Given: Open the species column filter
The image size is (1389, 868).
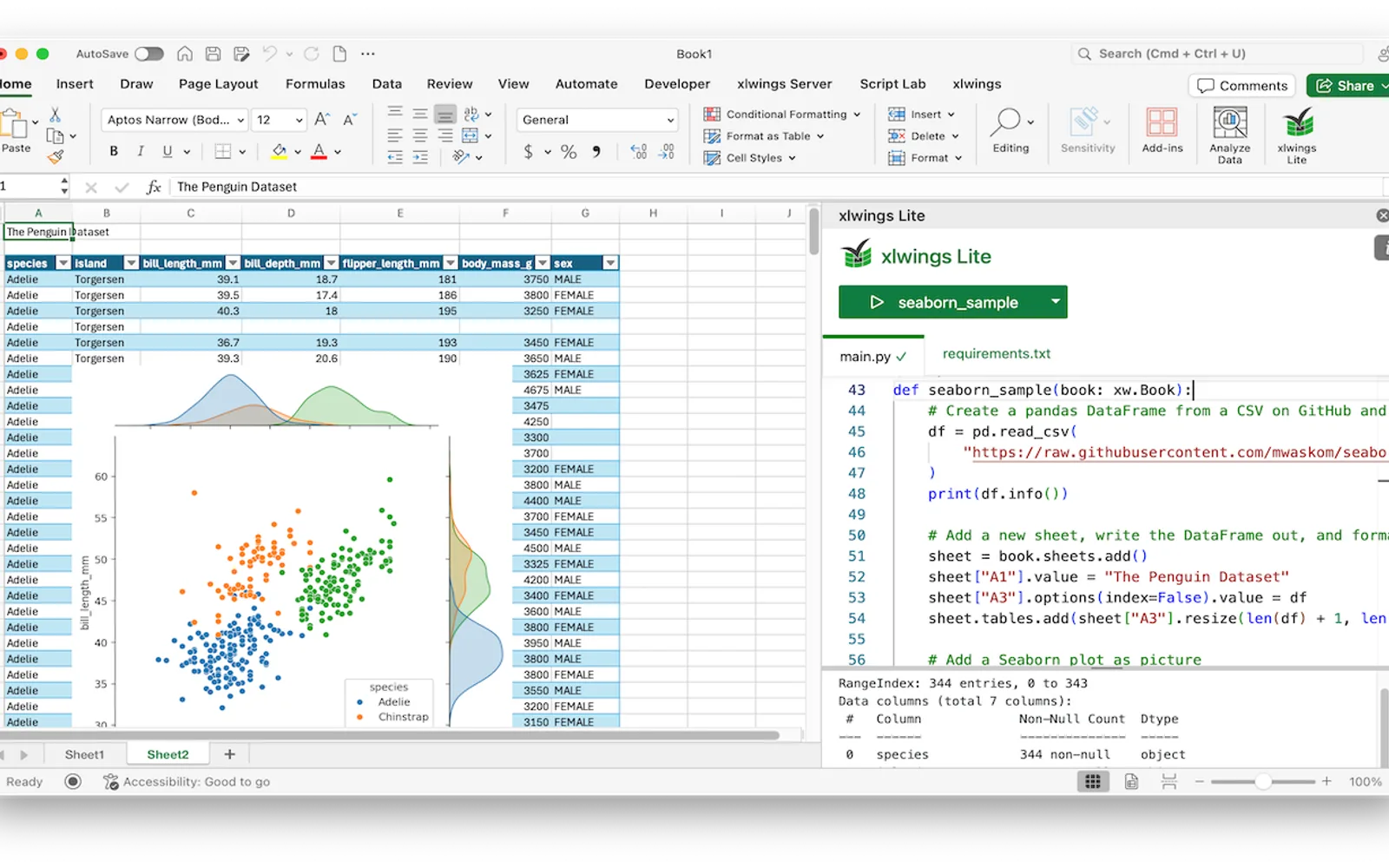Looking at the screenshot, I should tap(63, 263).
